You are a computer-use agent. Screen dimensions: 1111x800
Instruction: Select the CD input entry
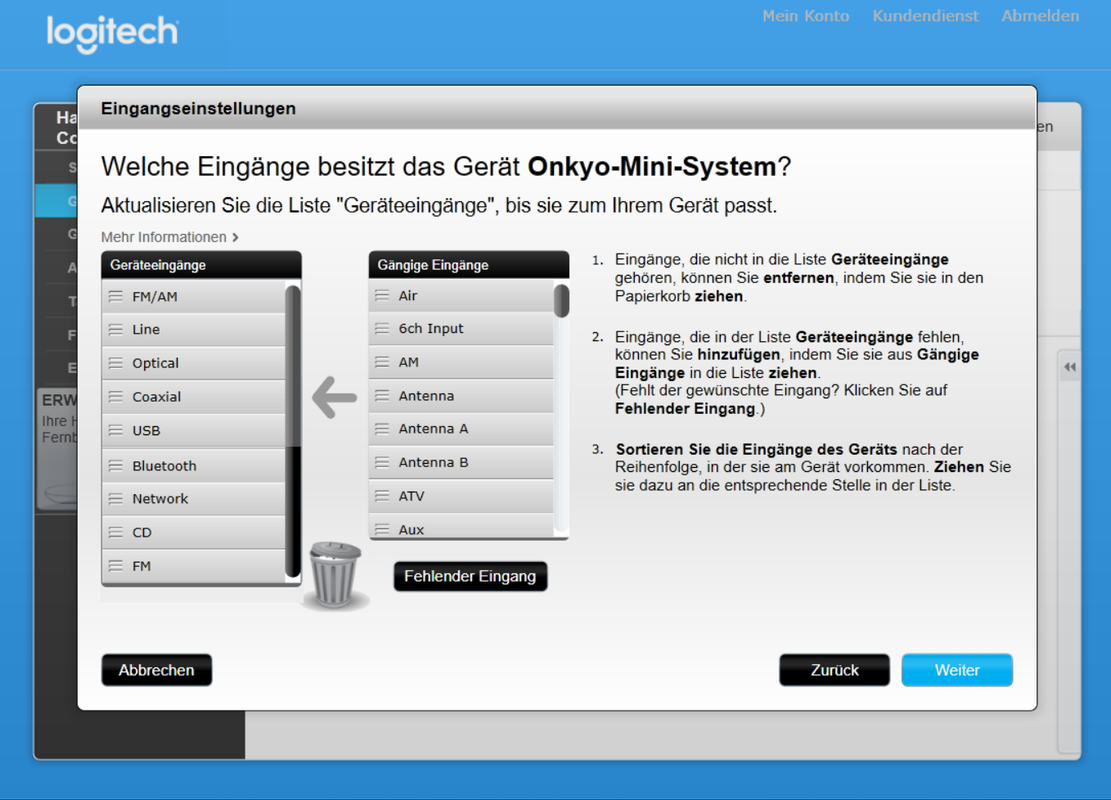coord(193,532)
